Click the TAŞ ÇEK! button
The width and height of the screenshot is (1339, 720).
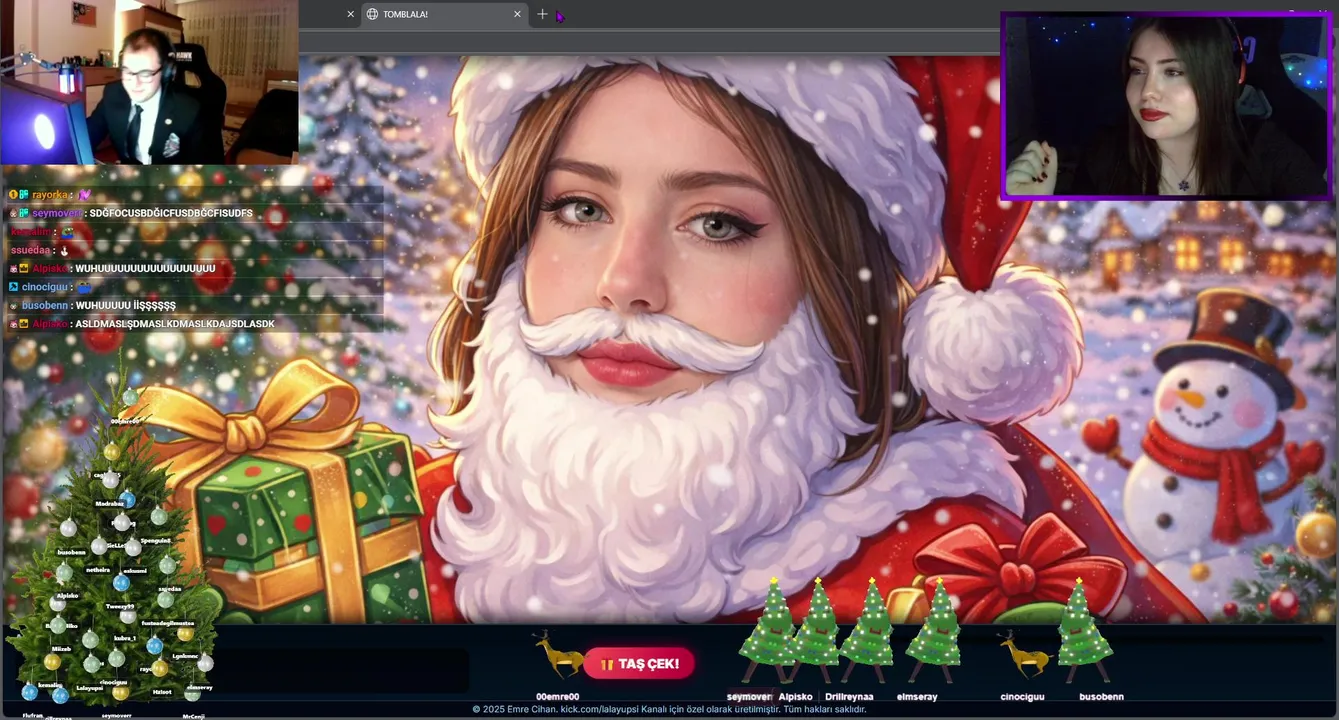639,663
